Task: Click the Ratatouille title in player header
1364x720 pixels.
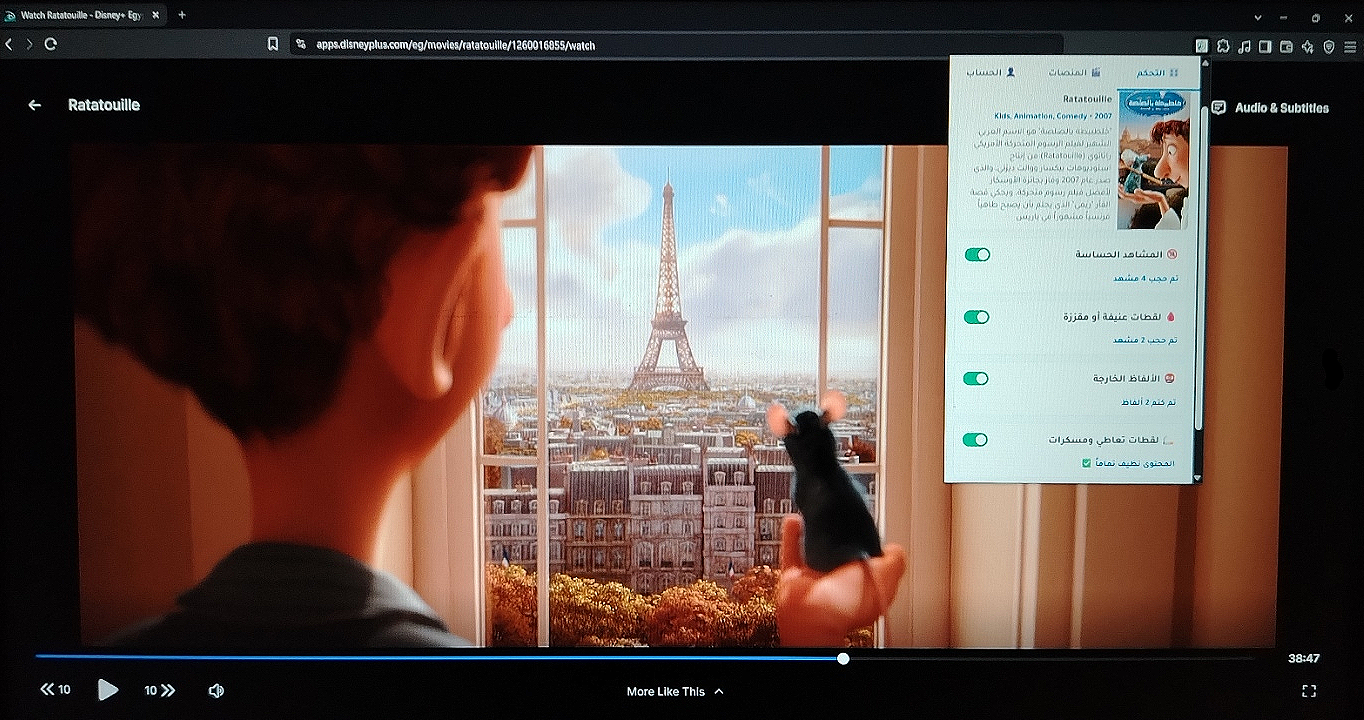Action: pos(104,105)
